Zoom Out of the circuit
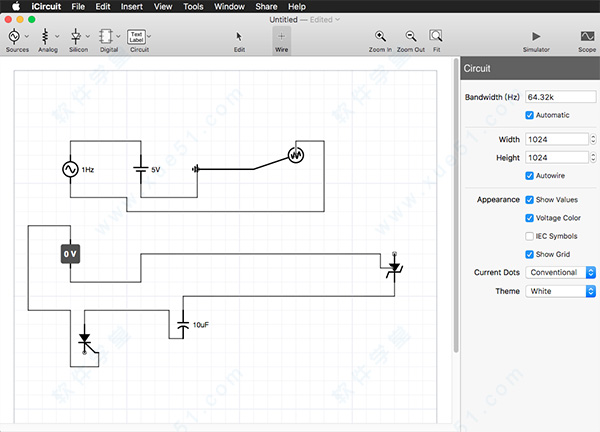The height and width of the screenshot is (432, 600). (411, 41)
